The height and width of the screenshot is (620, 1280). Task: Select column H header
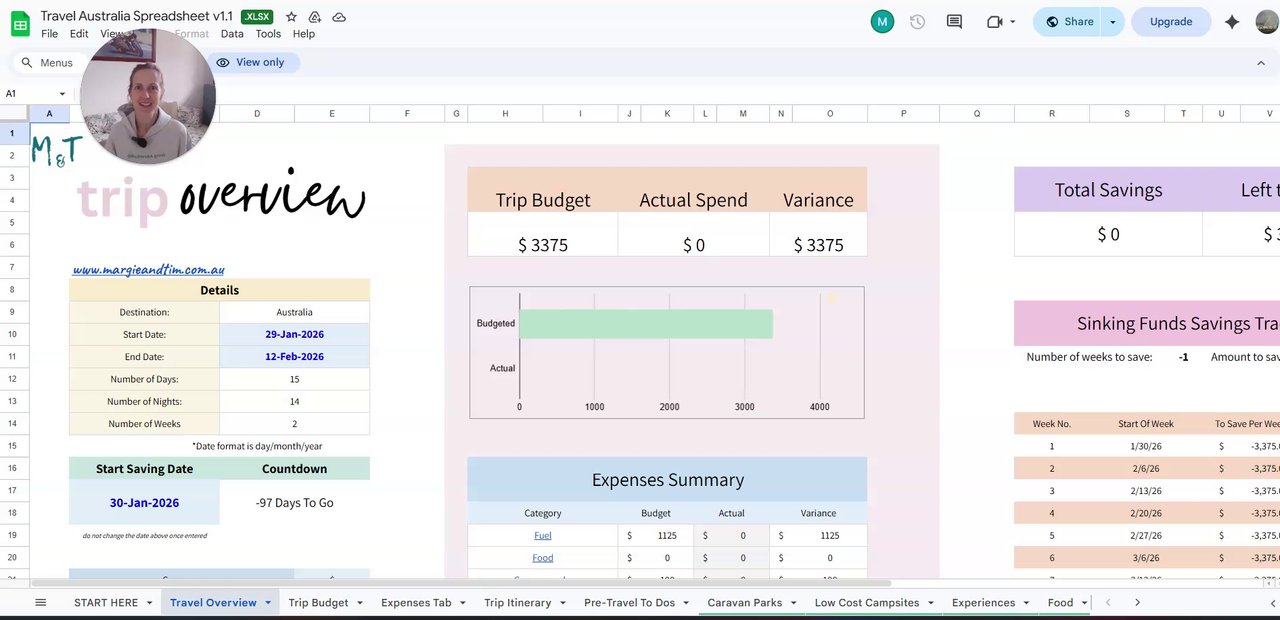coord(505,114)
